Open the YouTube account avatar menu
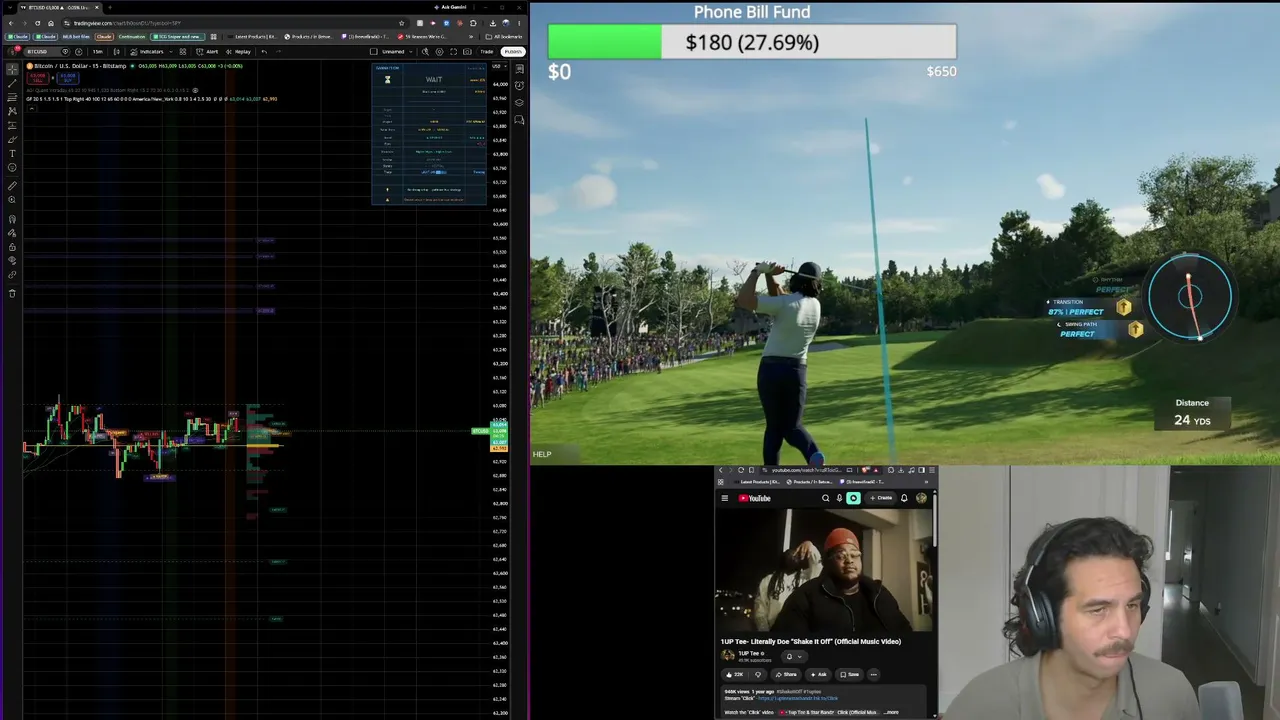 [x=921, y=498]
